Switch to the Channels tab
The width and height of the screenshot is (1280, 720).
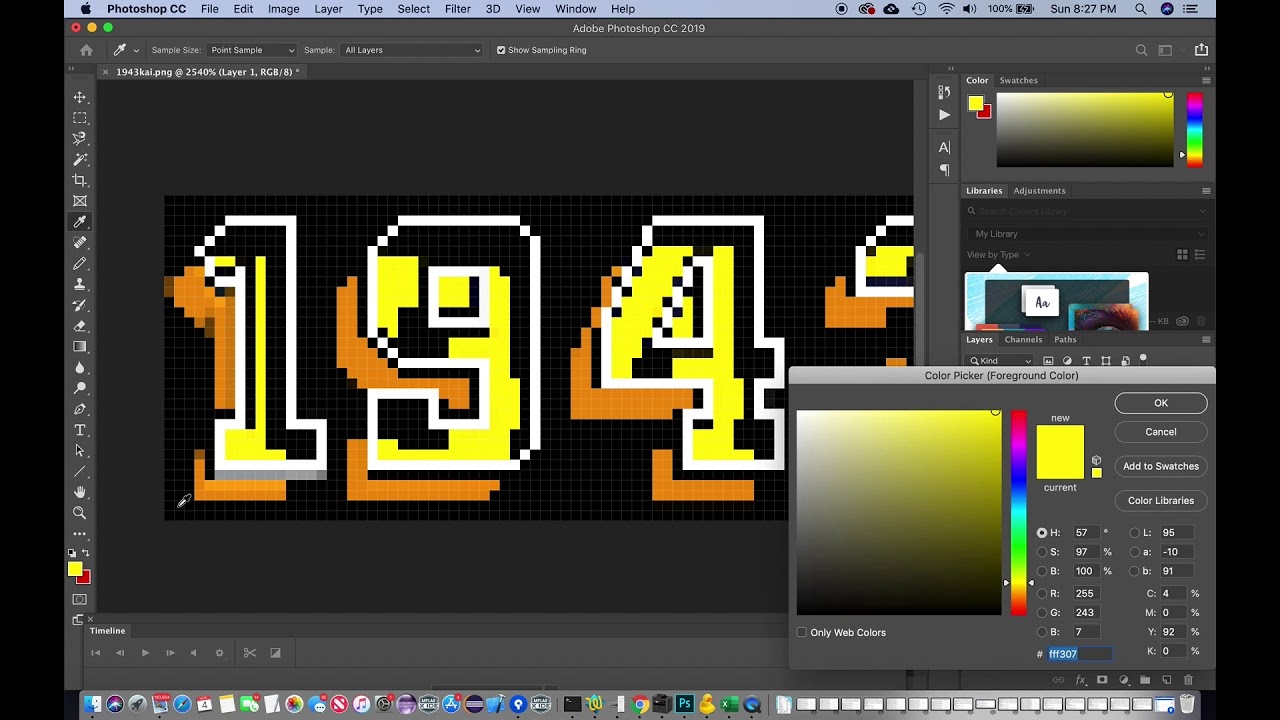tap(1023, 340)
